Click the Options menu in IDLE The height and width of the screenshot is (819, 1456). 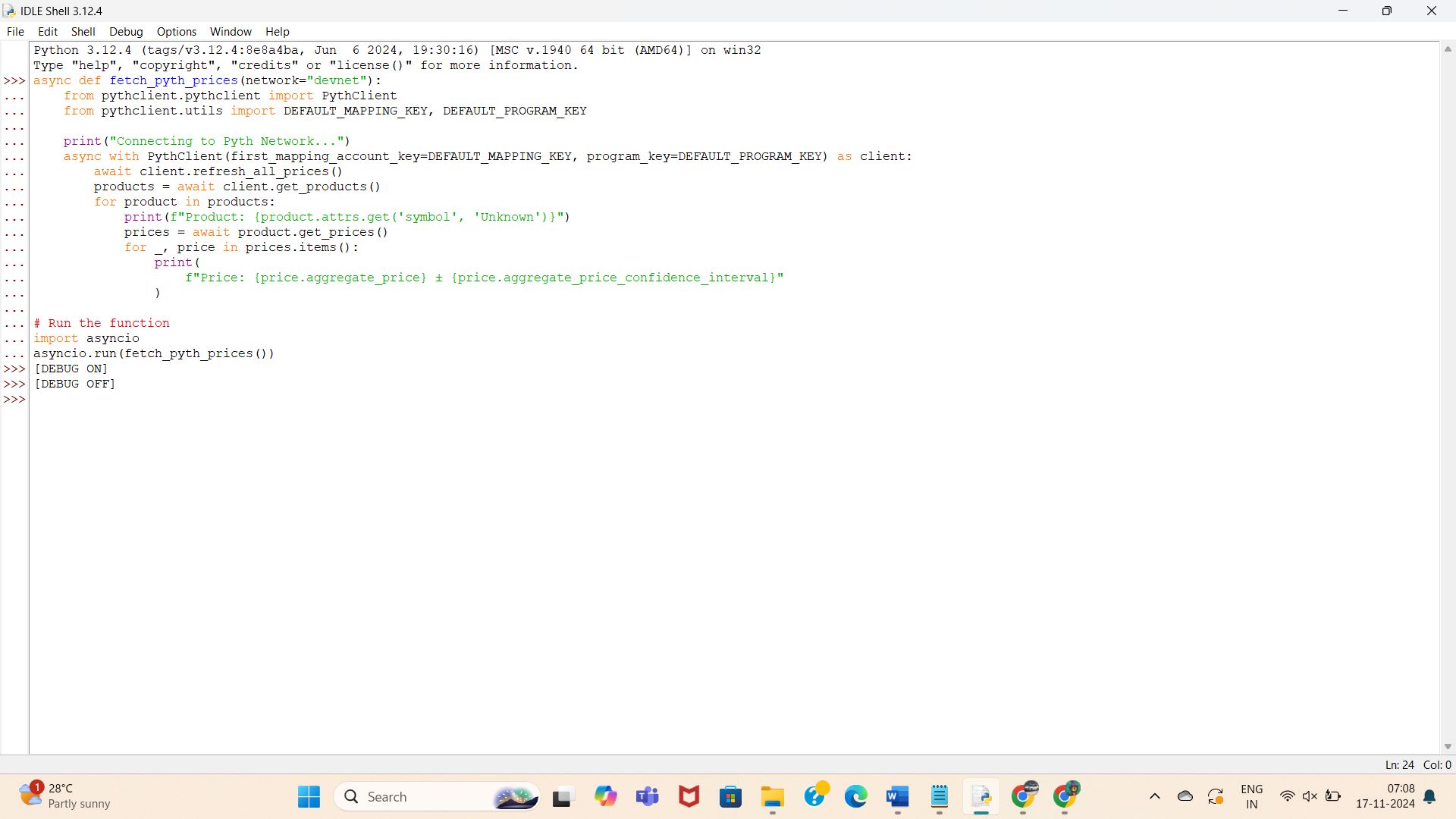click(x=176, y=31)
